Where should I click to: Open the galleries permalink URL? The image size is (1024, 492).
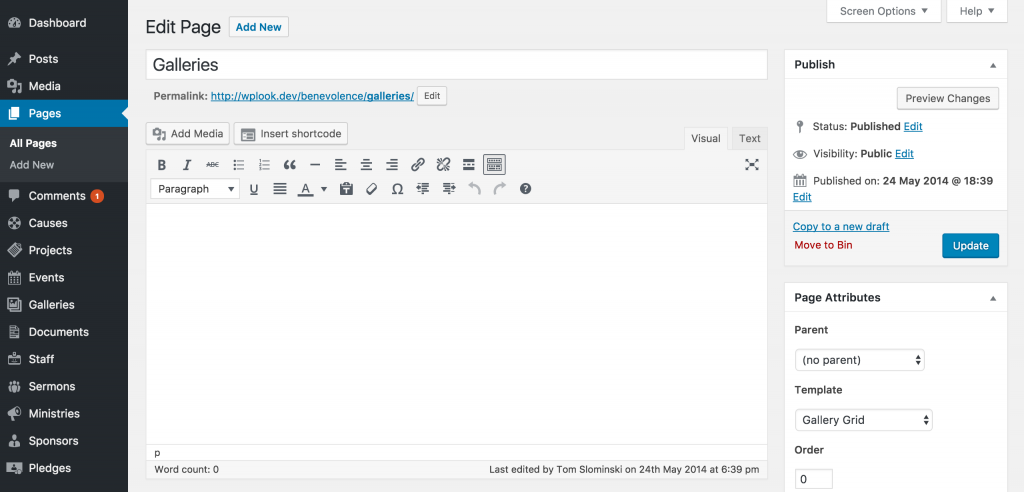click(x=312, y=96)
